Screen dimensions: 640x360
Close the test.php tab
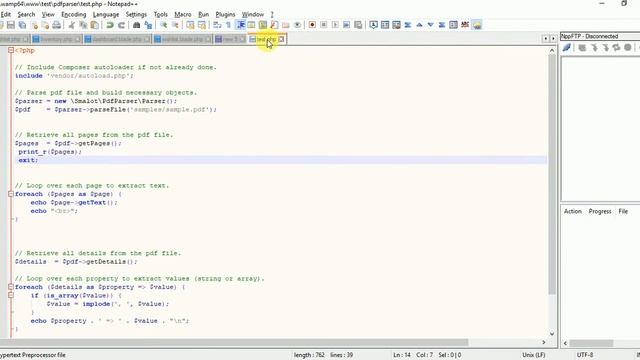coord(282,39)
